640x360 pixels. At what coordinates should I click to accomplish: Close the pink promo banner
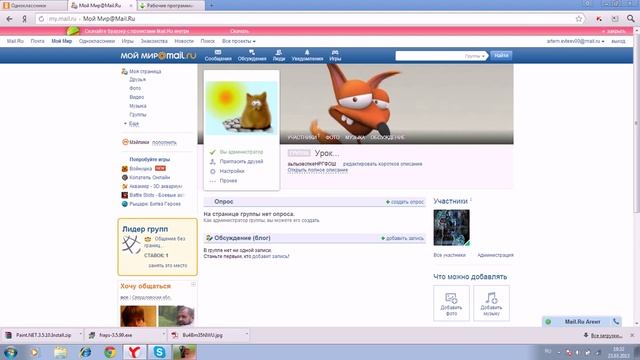614,31
